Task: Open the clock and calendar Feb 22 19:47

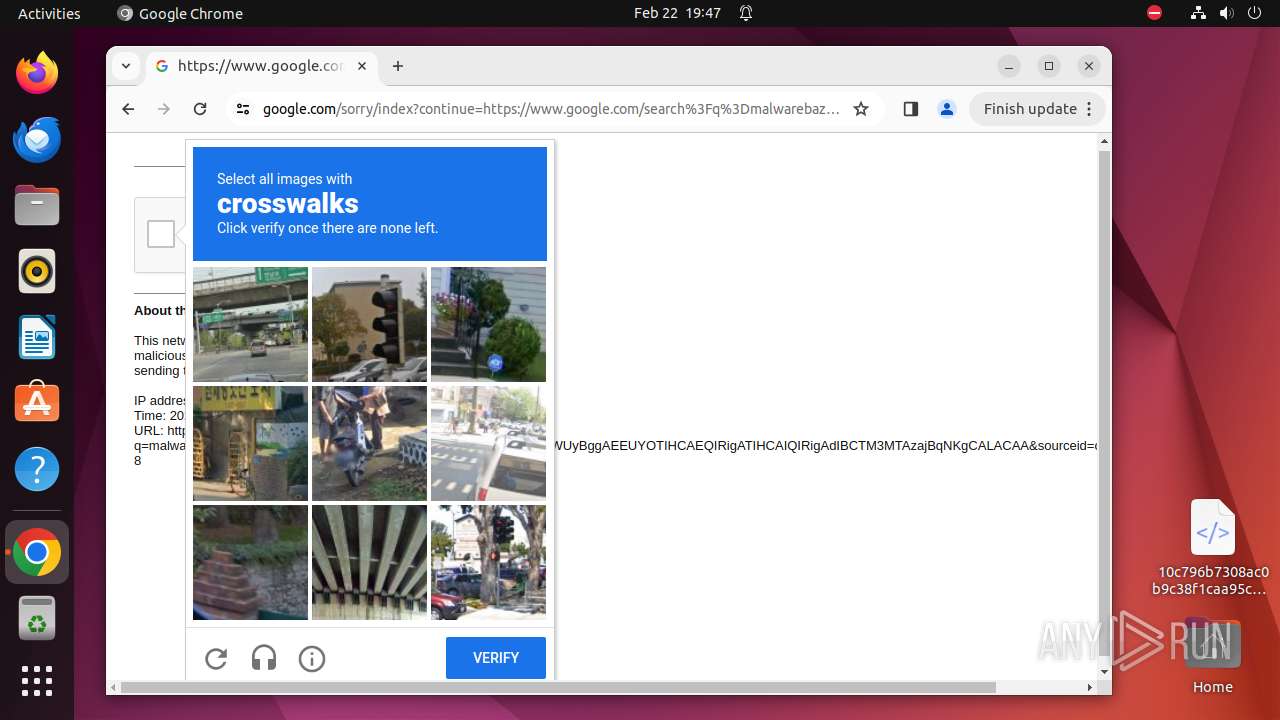Action: (x=677, y=13)
